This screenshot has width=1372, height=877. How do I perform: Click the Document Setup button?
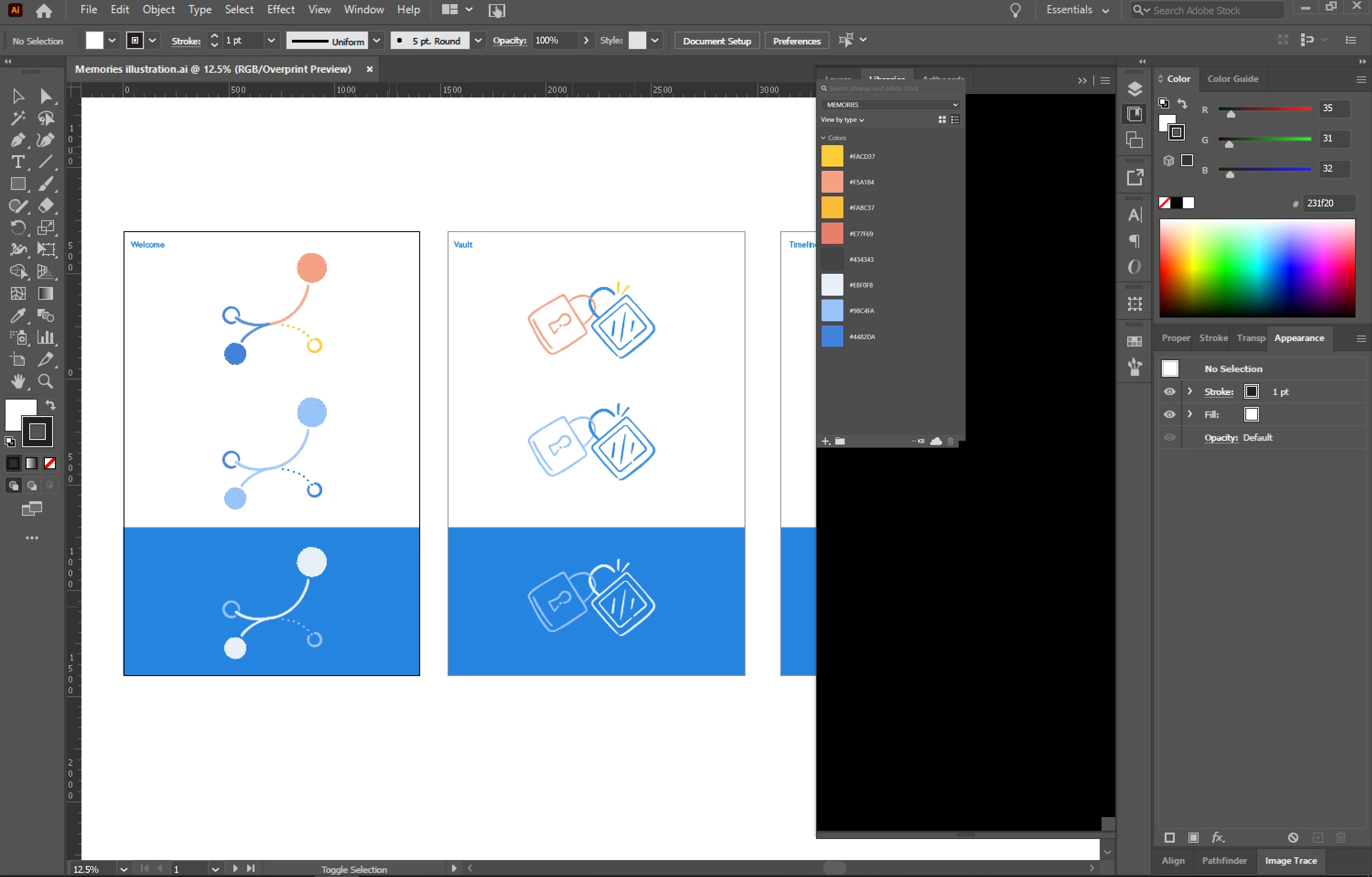(x=717, y=40)
